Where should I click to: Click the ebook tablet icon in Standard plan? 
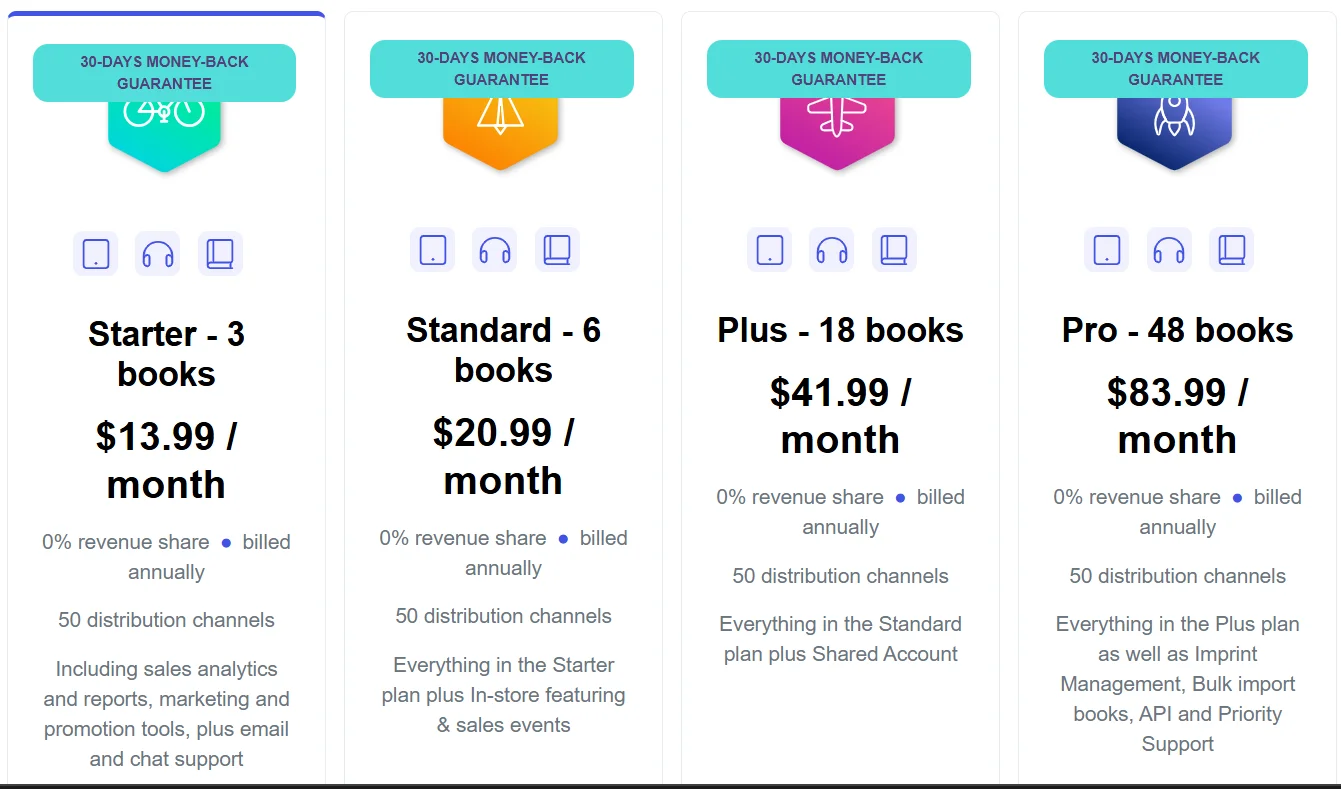click(433, 250)
